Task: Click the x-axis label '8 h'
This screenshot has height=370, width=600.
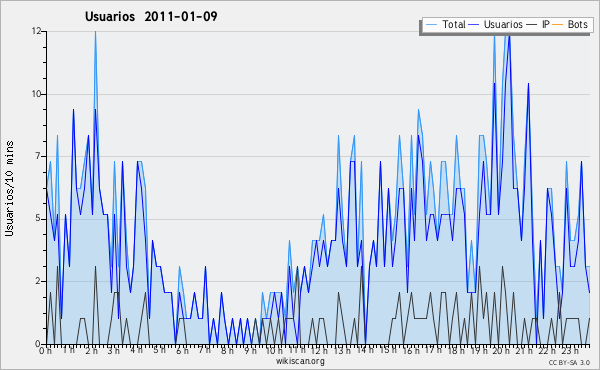Action: (227, 351)
